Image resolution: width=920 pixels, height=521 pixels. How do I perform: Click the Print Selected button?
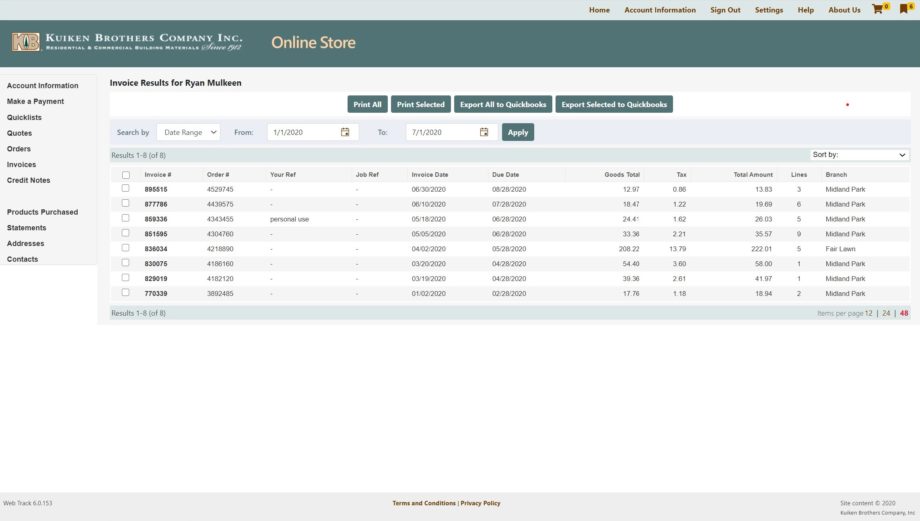click(421, 104)
